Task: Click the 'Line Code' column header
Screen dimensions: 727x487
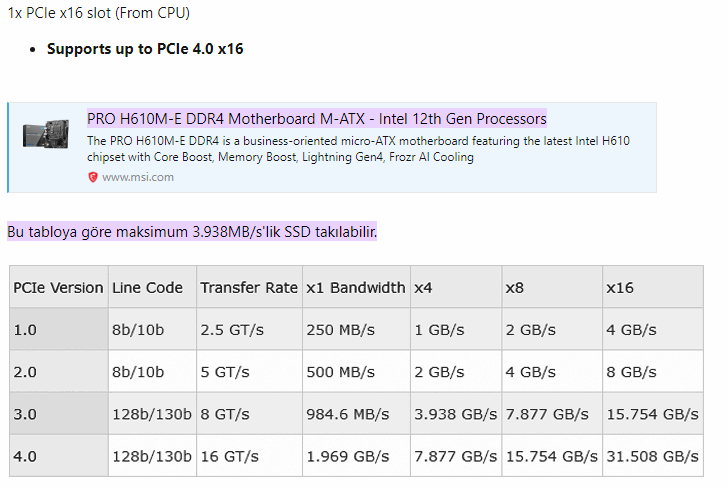Action: click(147, 287)
